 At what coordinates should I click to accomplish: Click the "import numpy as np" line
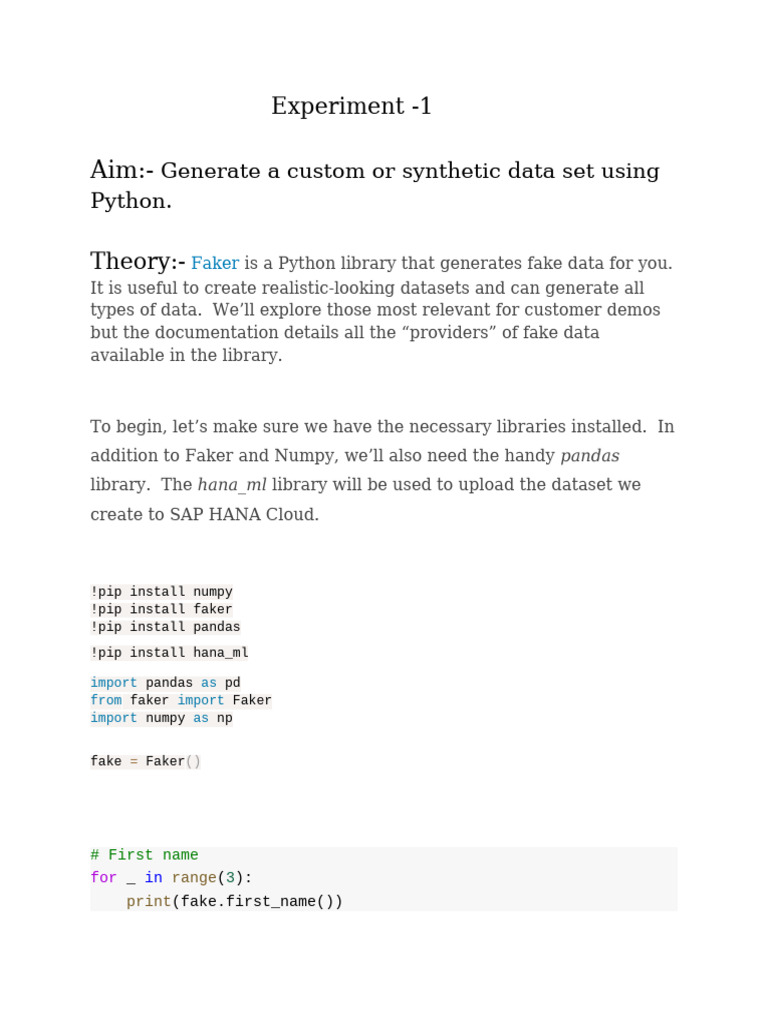tap(161, 718)
